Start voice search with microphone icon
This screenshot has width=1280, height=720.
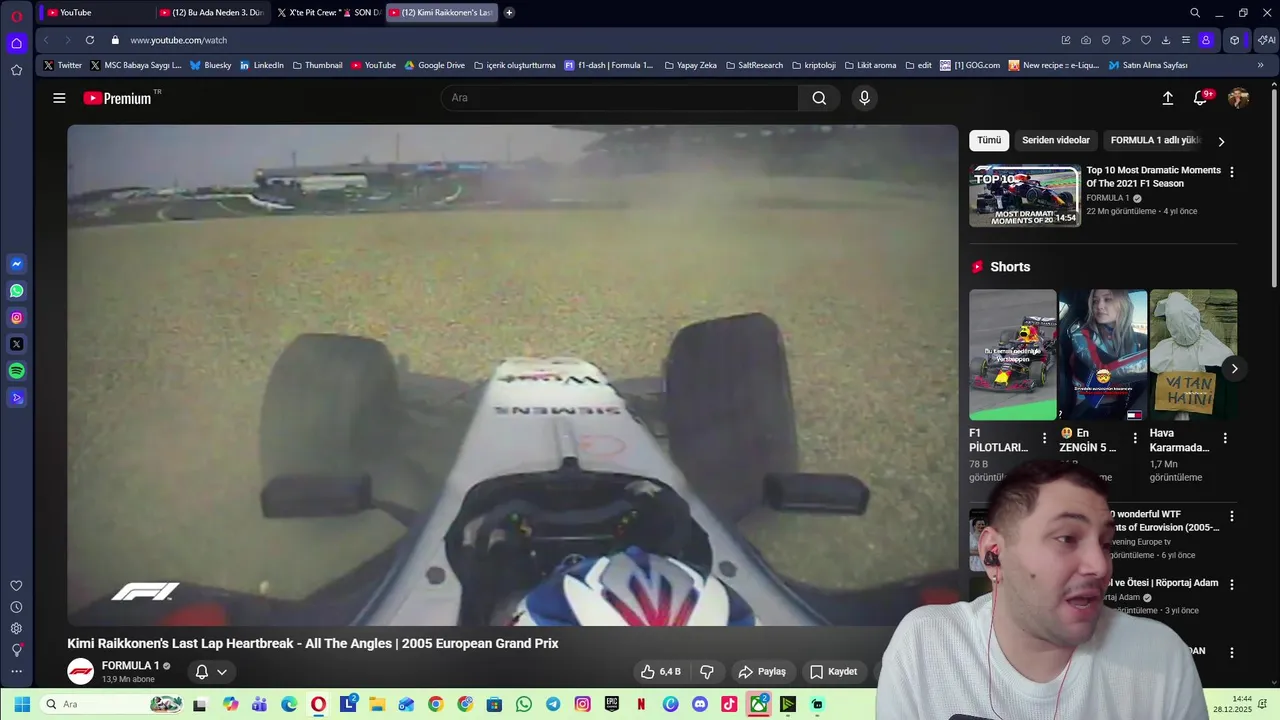[x=865, y=98]
